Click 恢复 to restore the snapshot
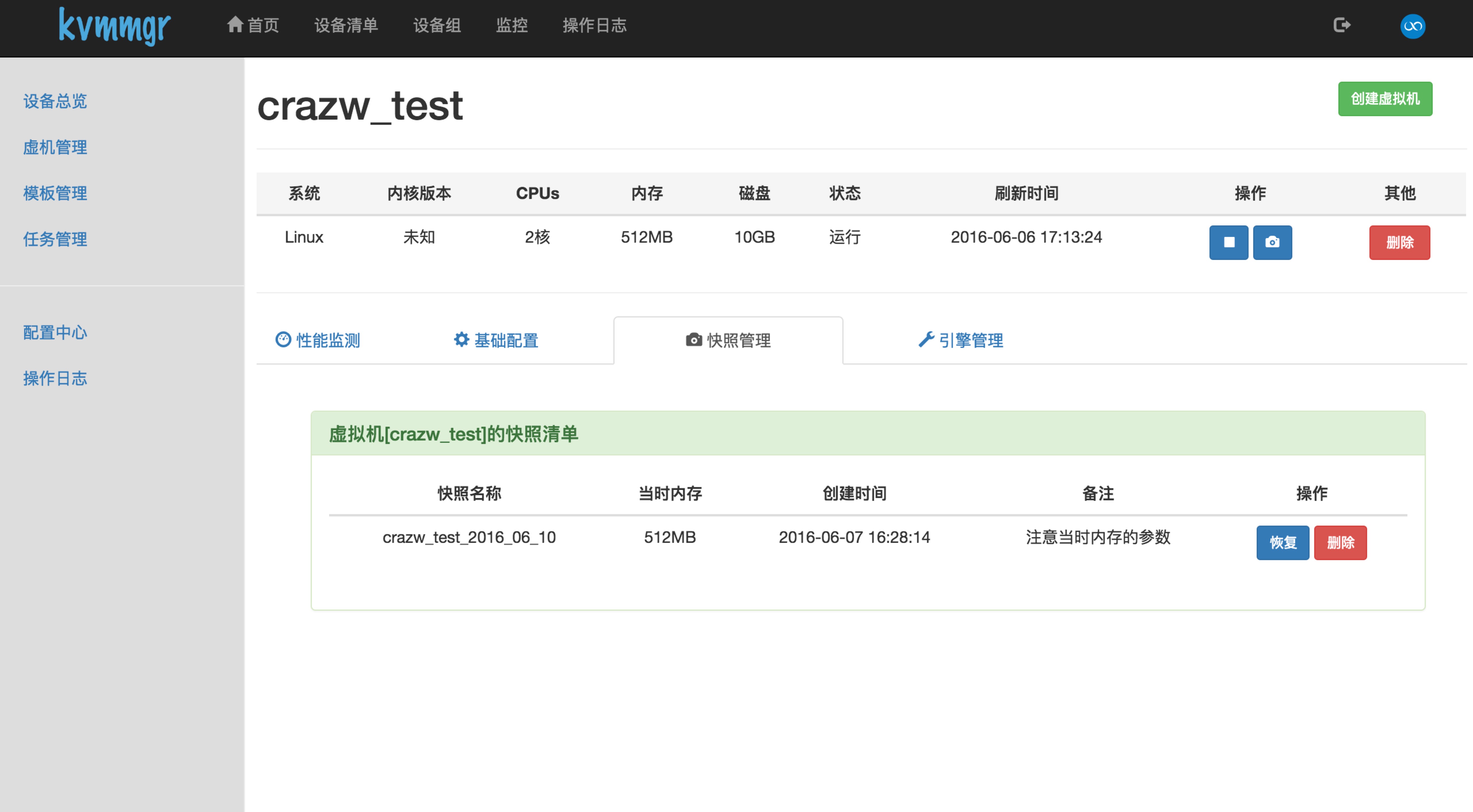 coord(1282,543)
